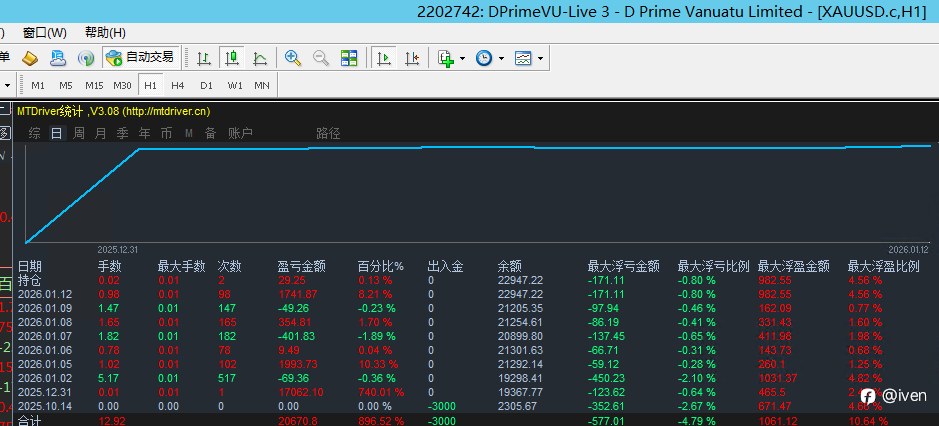The image size is (939, 426).
Task: Select the MN timeframe
Action: [262, 86]
